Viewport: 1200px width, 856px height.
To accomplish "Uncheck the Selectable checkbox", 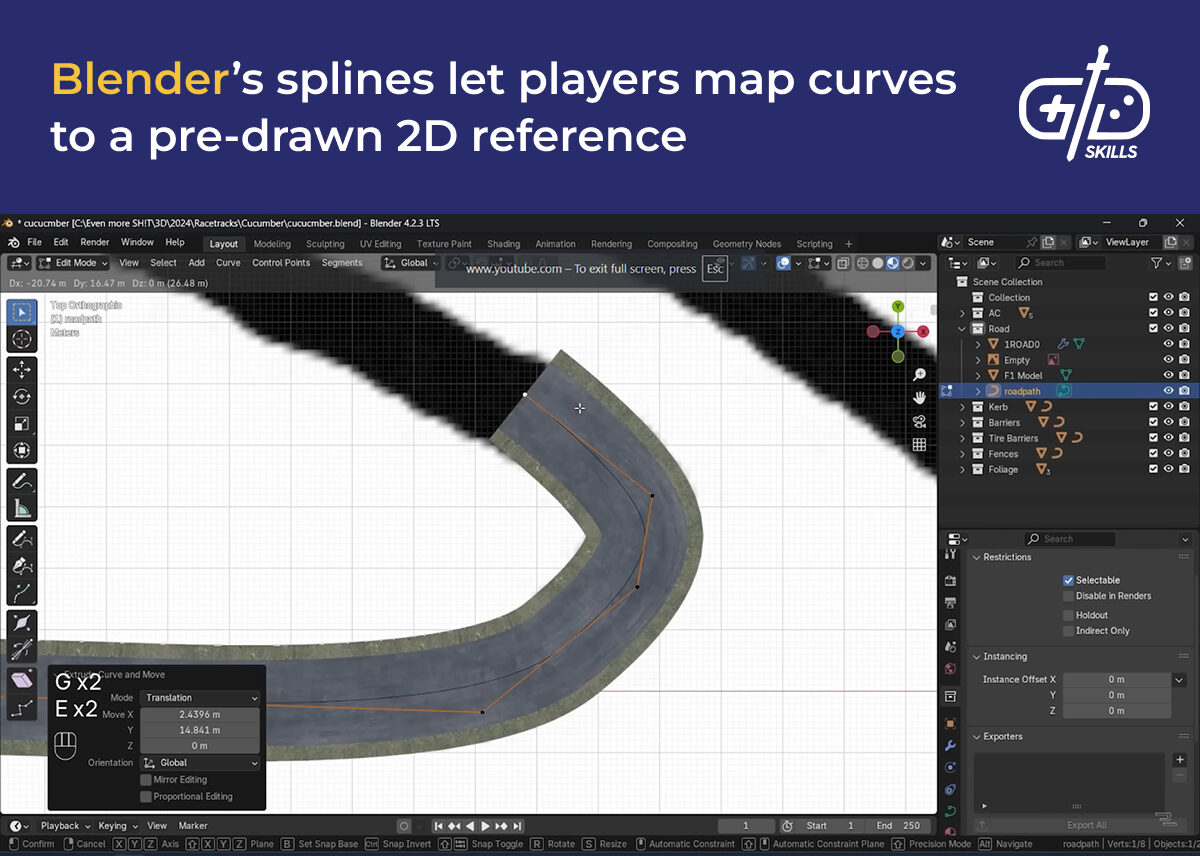I will [1068, 580].
